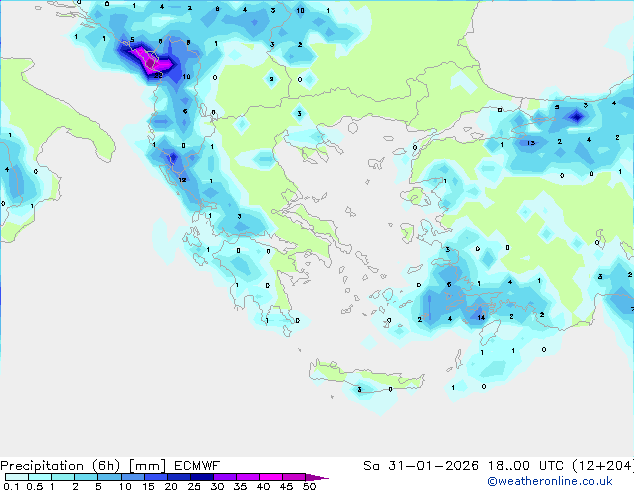The width and height of the screenshot is (634, 490).
Task: Click legend swatch between 25 and 30 mm
Action: pos(201,477)
